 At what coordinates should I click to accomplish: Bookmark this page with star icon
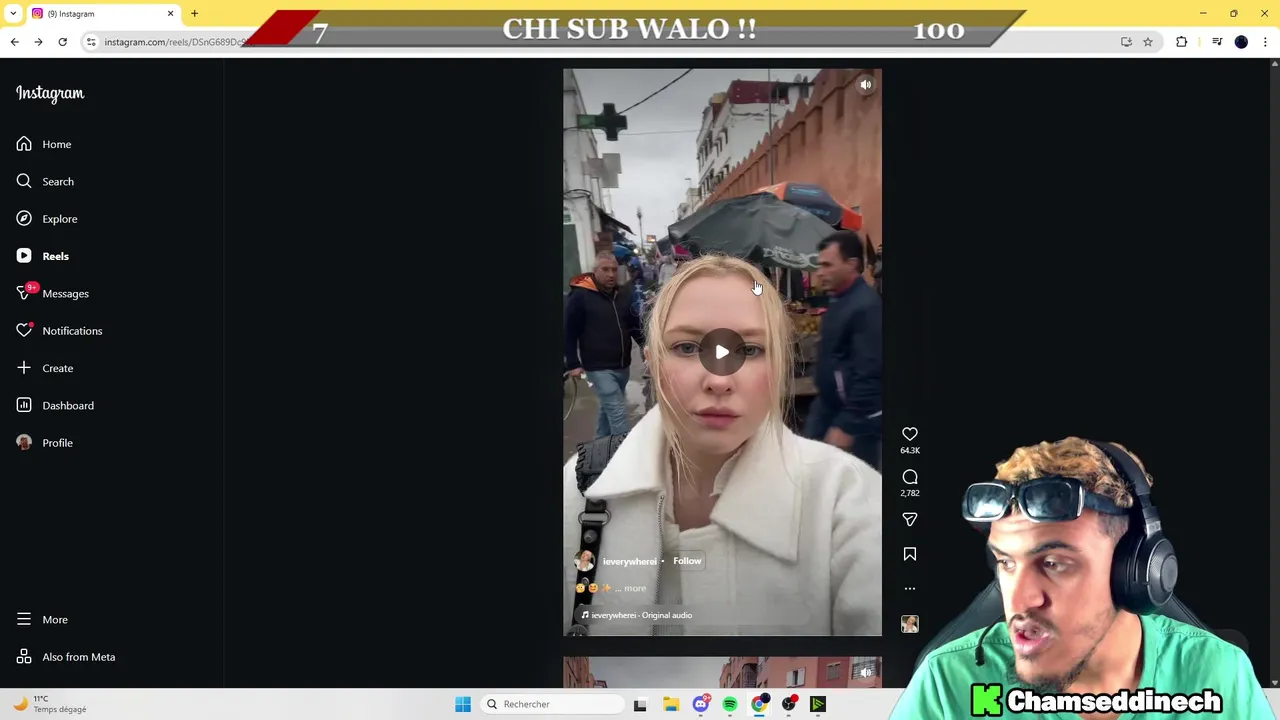[1148, 42]
